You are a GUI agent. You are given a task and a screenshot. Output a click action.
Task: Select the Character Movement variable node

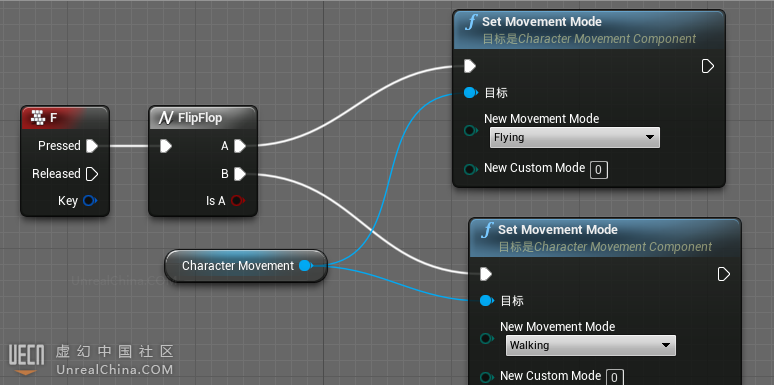point(246,266)
